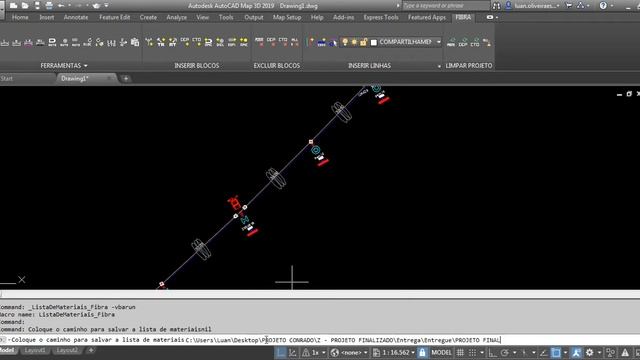Screen dimensions: 640x360
Task: Toggle the layer lightbulb on/off icon
Action: [x=345, y=42]
